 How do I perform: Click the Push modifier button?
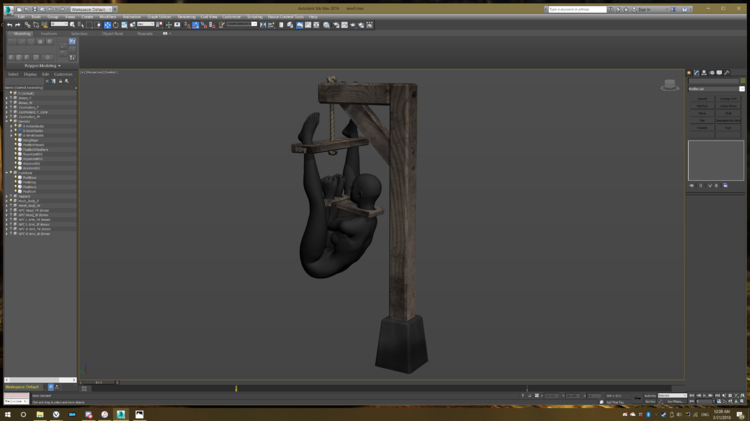point(728,128)
